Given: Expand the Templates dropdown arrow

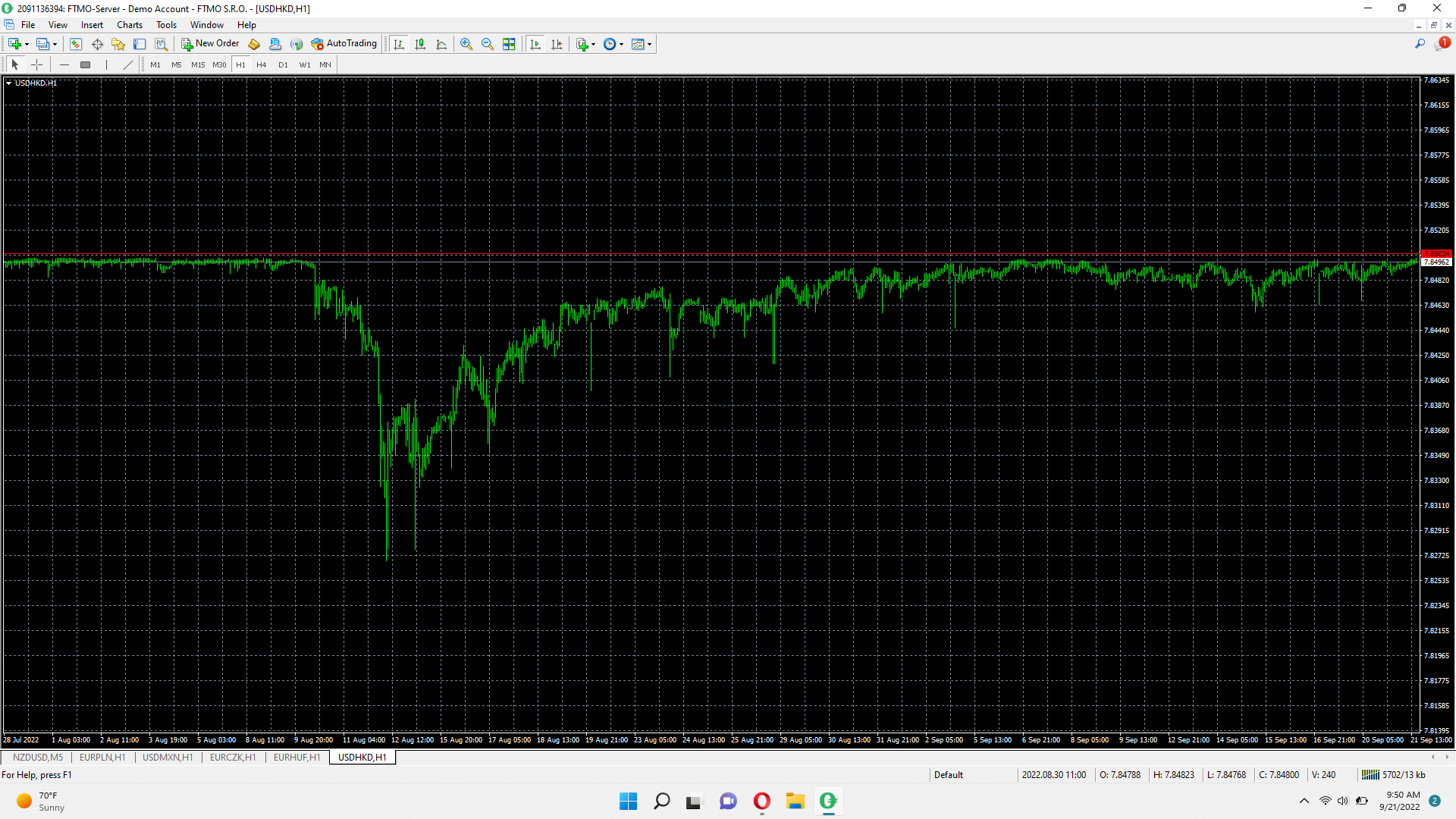Looking at the screenshot, I should click(x=649, y=44).
